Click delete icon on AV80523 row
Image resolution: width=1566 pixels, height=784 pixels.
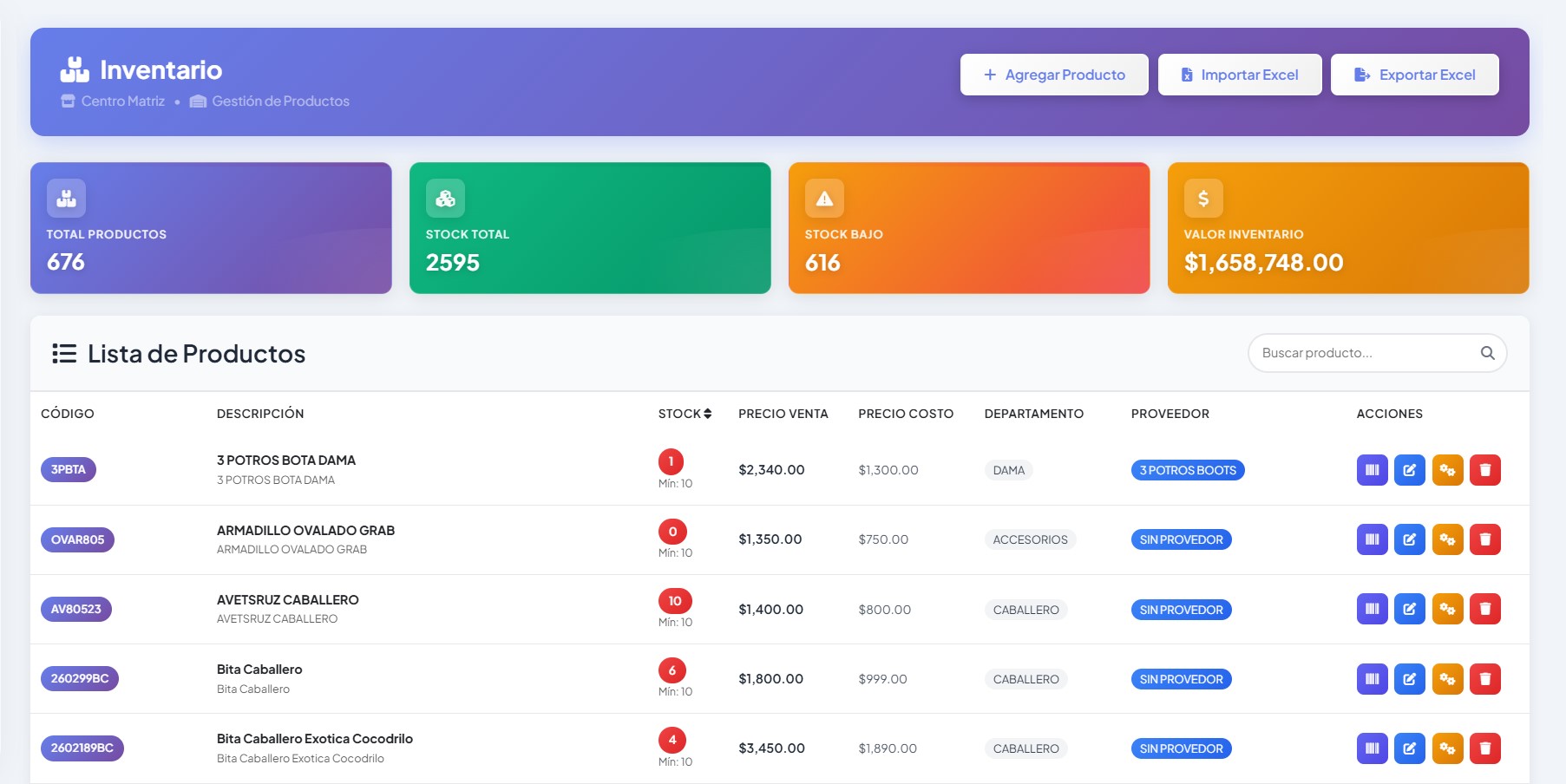[1484, 609]
